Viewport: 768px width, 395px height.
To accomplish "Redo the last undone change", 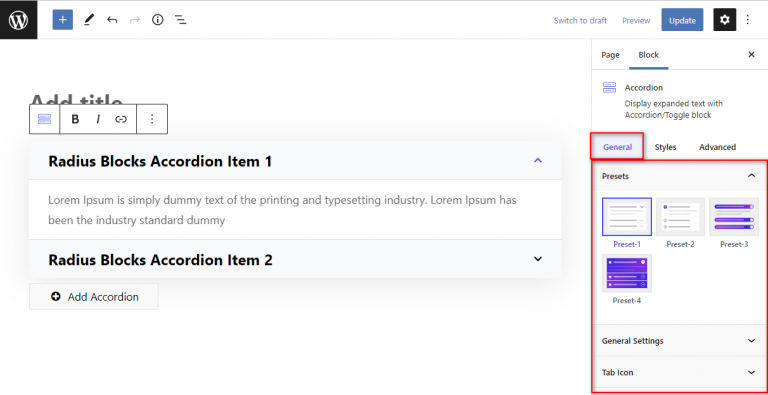I will coord(135,20).
